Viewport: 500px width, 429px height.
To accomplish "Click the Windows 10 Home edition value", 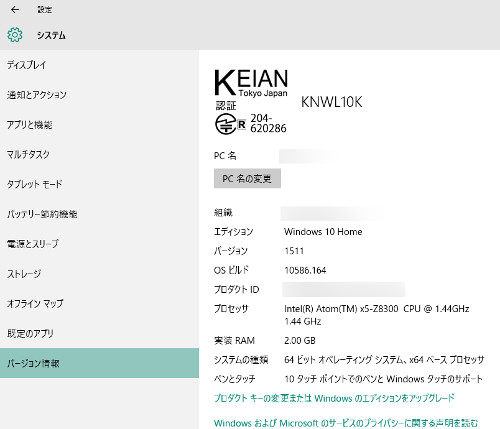I will tap(323, 232).
